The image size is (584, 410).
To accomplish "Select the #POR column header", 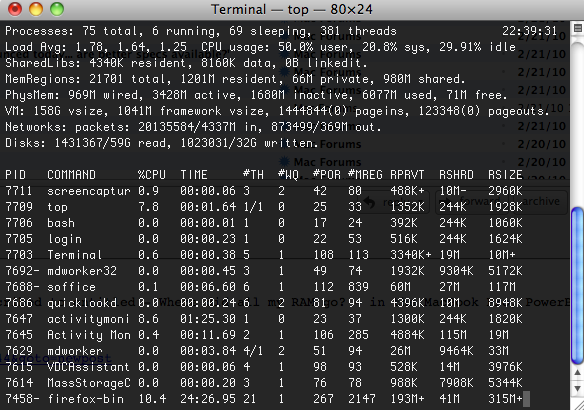I will pyautogui.click(x=327, y=175).
